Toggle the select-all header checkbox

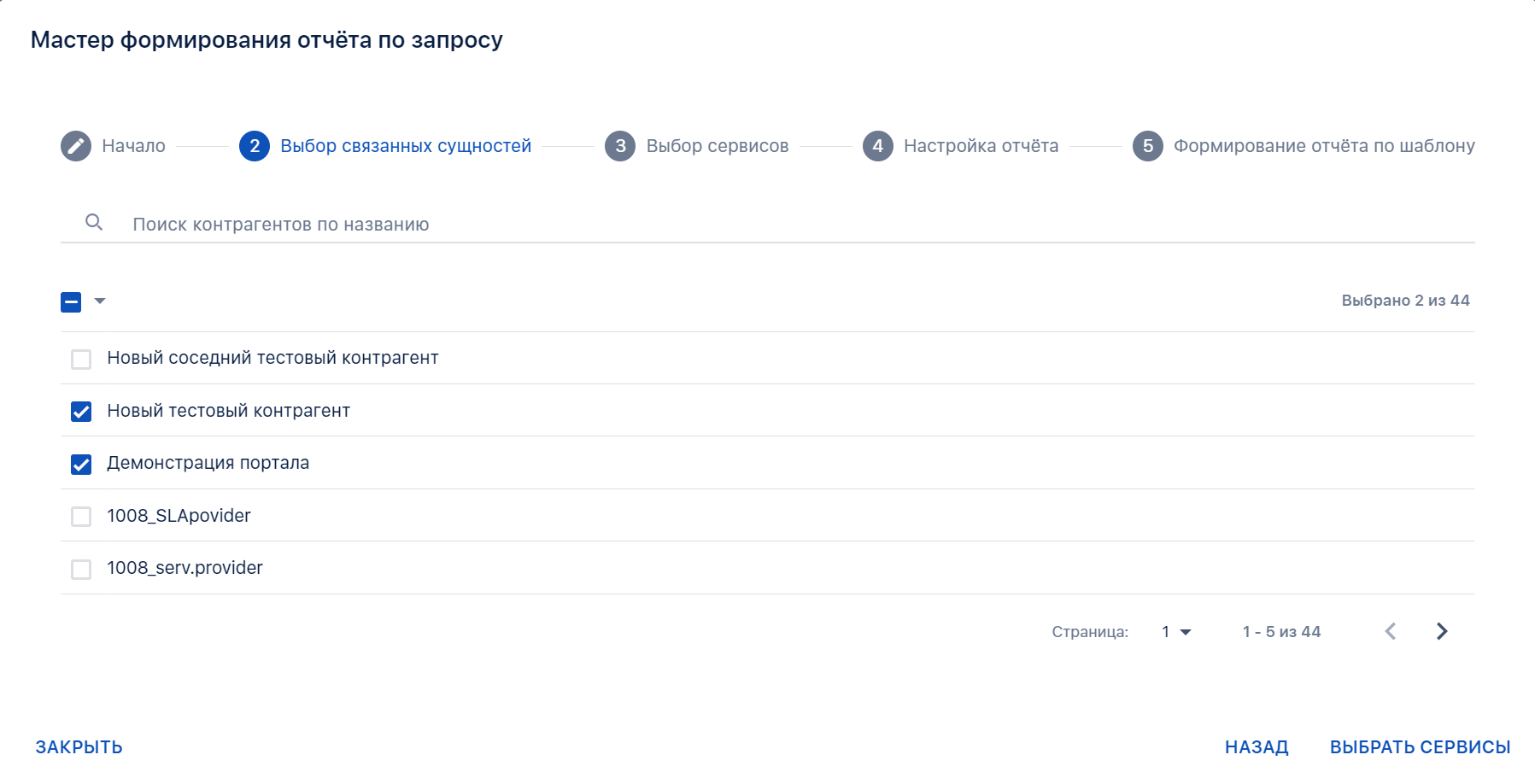(71, 301)
